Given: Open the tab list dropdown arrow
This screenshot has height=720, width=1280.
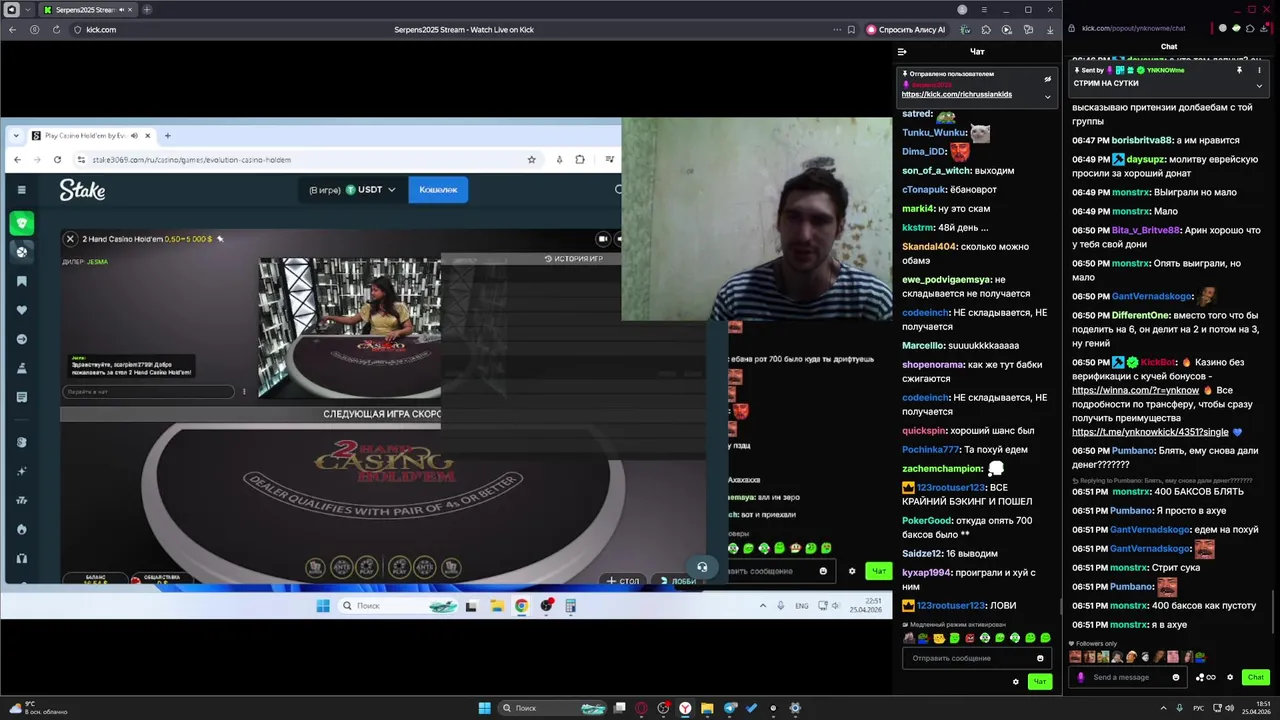Looking at the screenshot, I should click(27, 9).
